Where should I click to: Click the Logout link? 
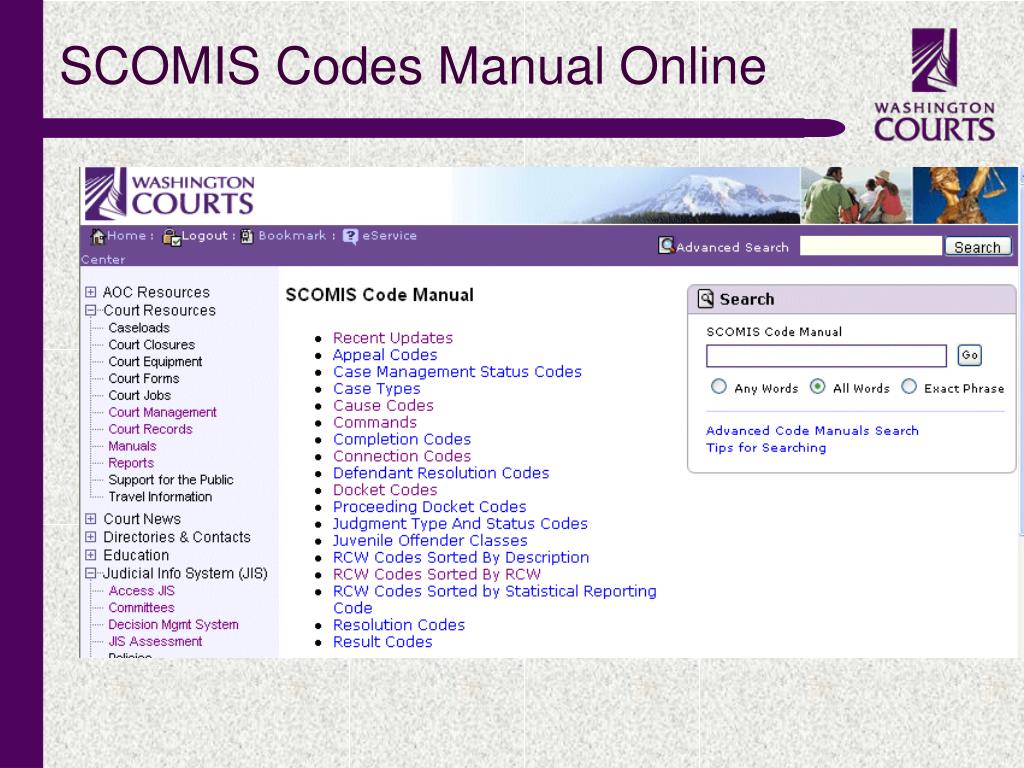[x=204, y=236]
